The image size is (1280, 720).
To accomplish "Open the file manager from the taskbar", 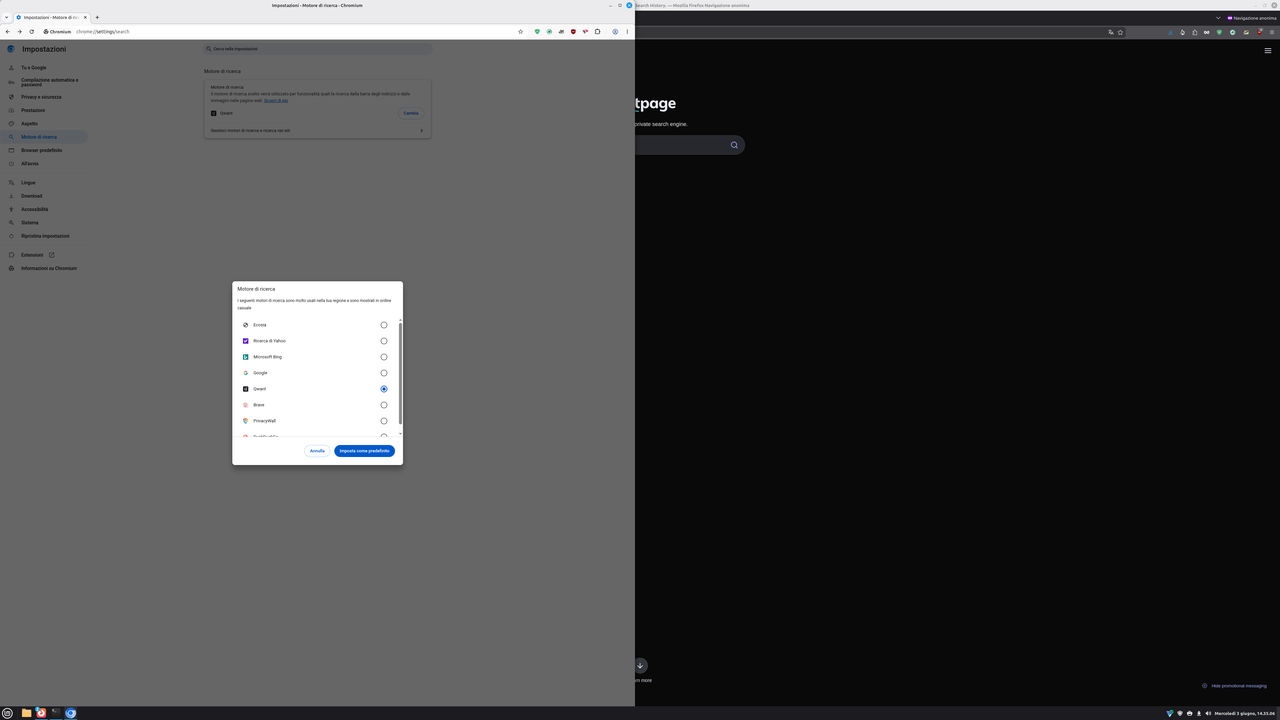I will click(26, 713).
